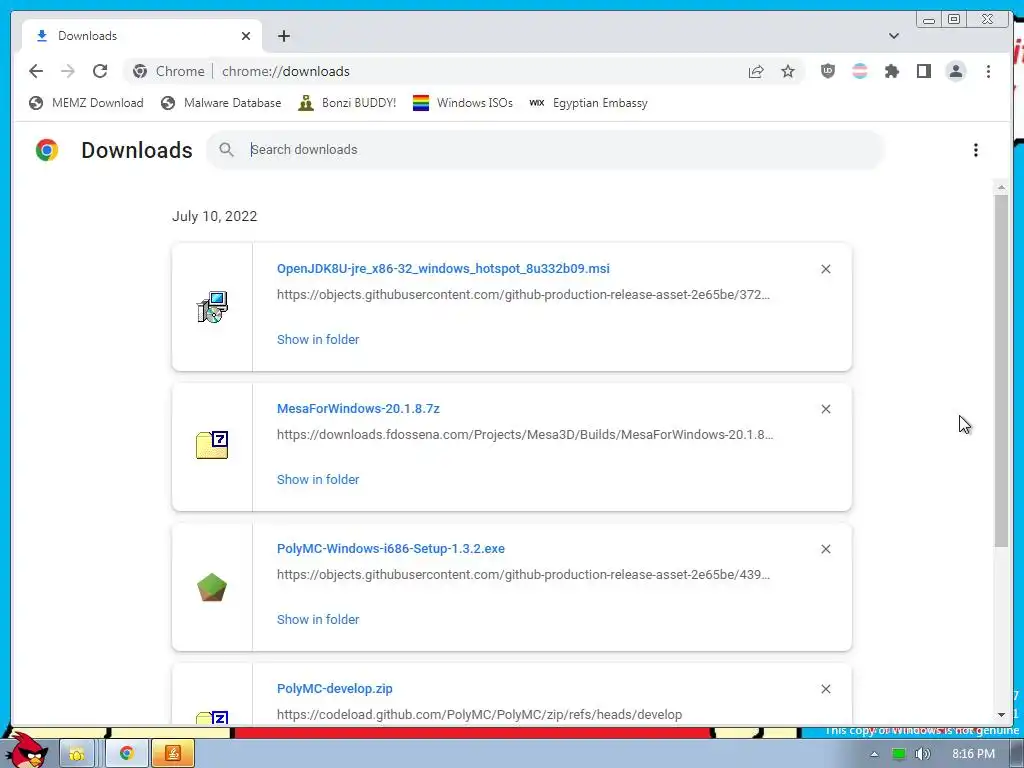Open the file explorer taskbar icon
Image resolution: width=1024 pixels, height=768 pixels.
(77, 754)
